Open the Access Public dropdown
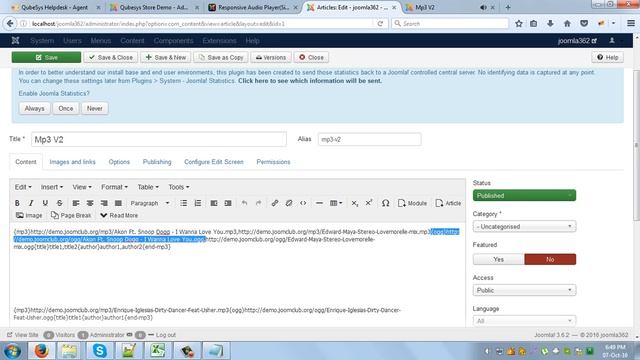The height and width of the screenshot is (360, 640). [524, 290]
